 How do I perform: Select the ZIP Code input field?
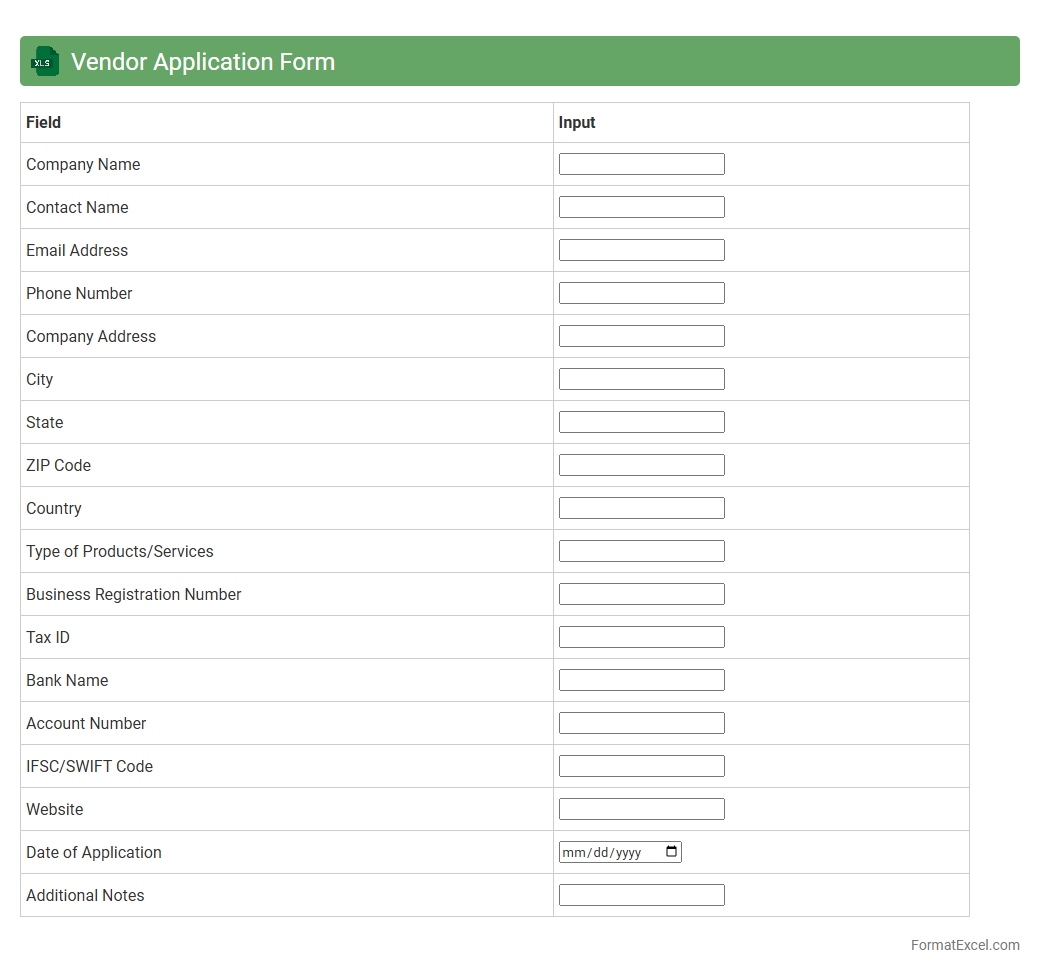[641, 465]
